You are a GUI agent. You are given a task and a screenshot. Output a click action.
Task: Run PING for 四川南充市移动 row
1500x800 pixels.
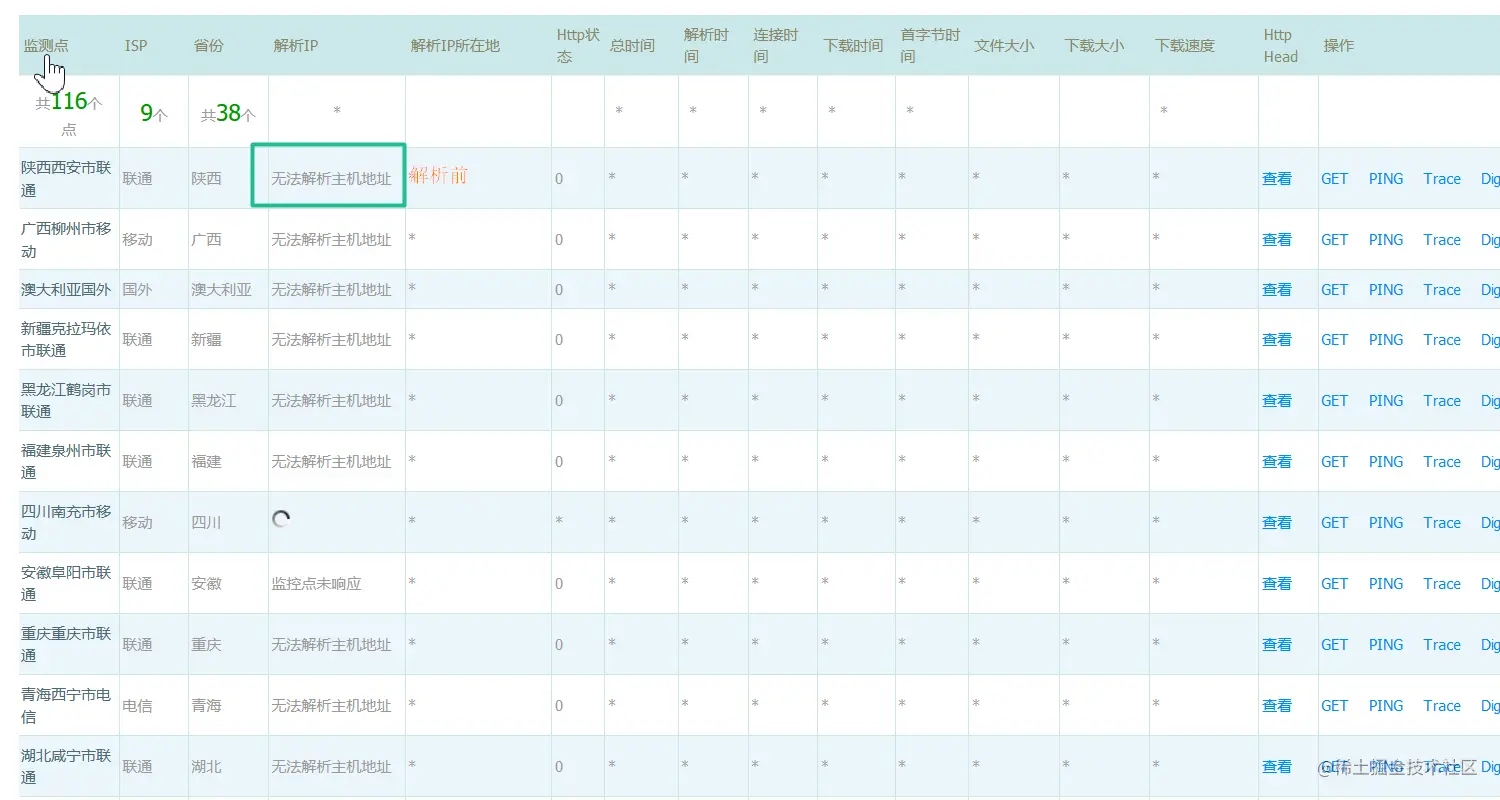[1386, 523]
